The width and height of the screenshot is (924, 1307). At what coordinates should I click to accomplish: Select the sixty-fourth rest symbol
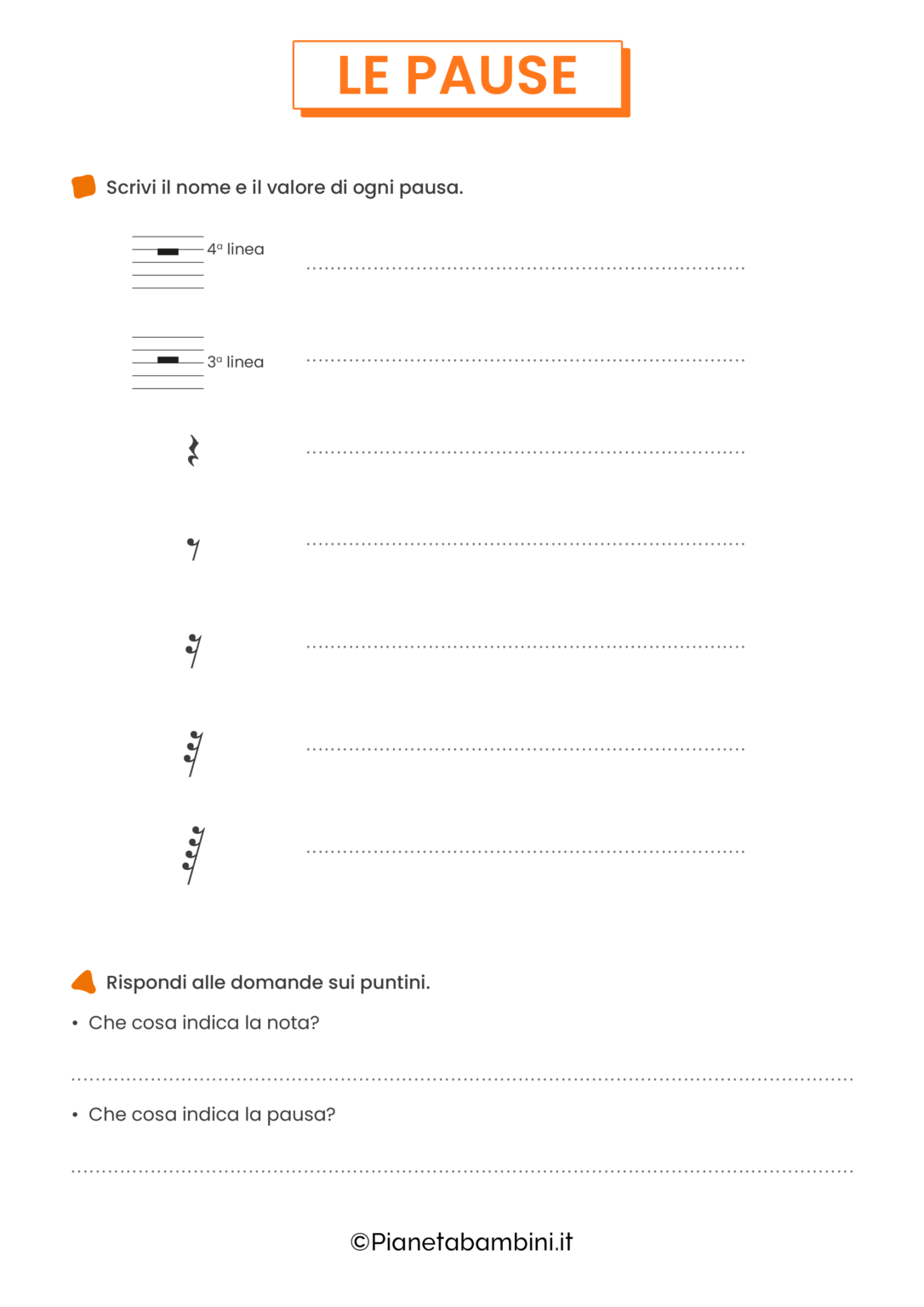pyautogui.click(x=194, y=855)
